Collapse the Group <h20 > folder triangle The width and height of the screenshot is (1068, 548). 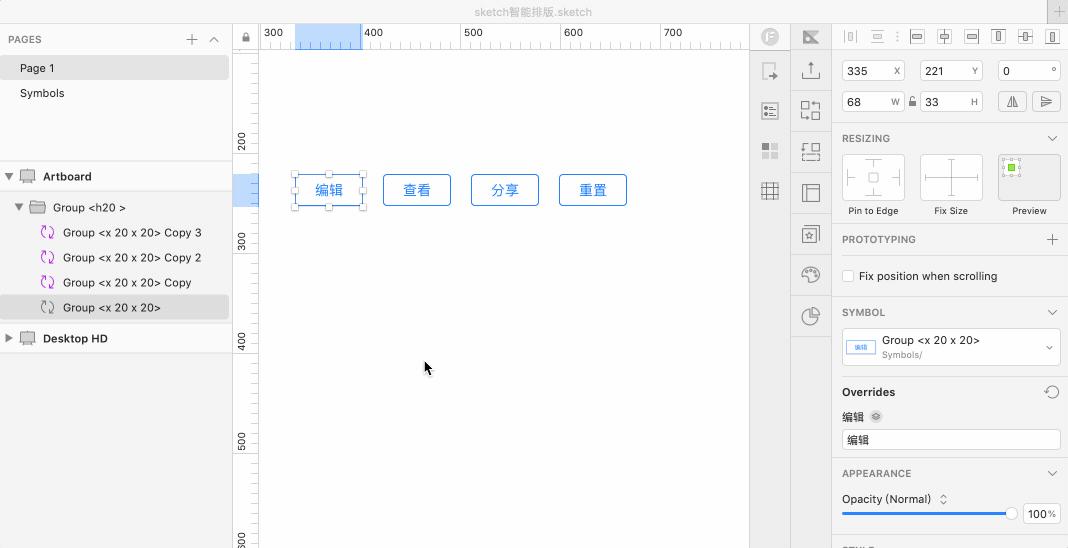pos(19,207)
